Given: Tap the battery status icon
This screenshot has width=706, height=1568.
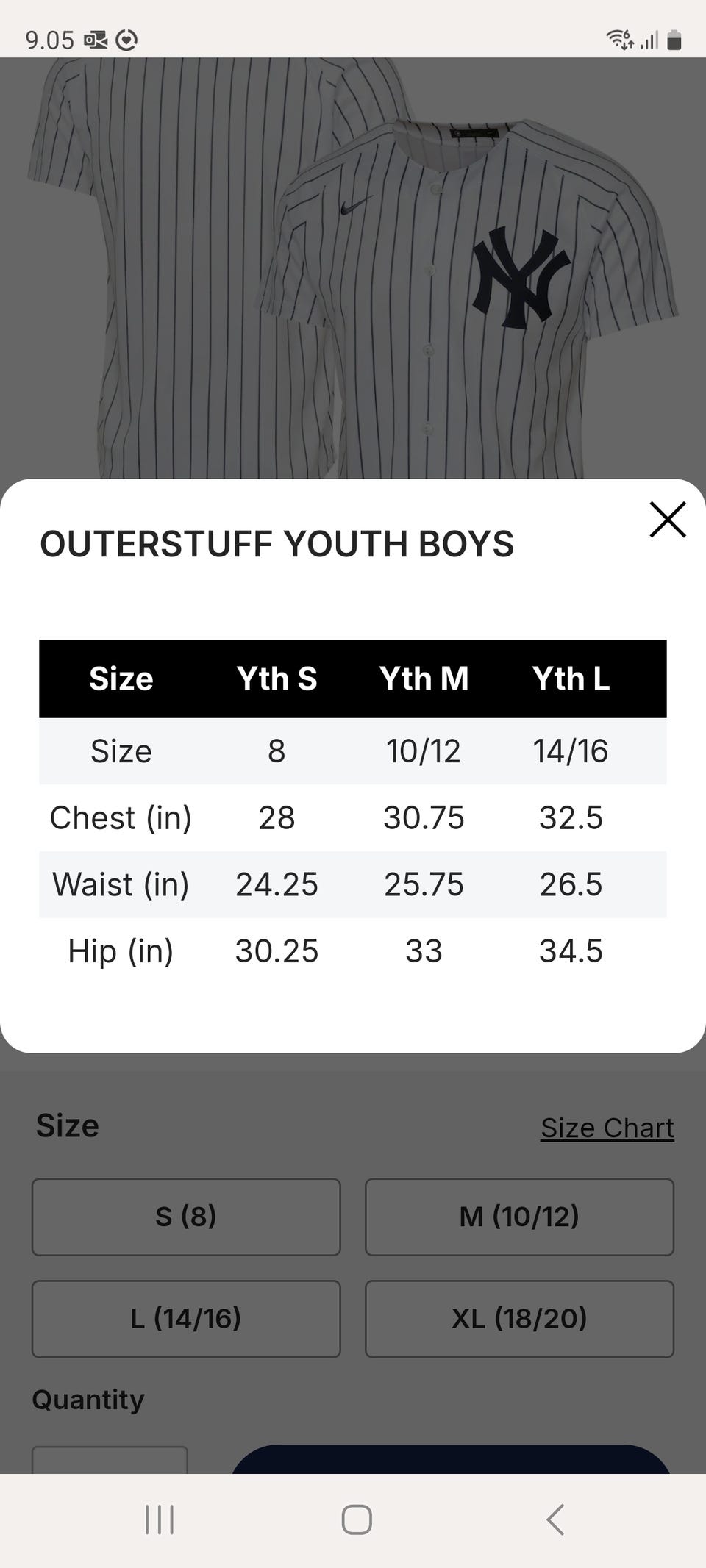Looking at the screenshot, I should point(674,40).
